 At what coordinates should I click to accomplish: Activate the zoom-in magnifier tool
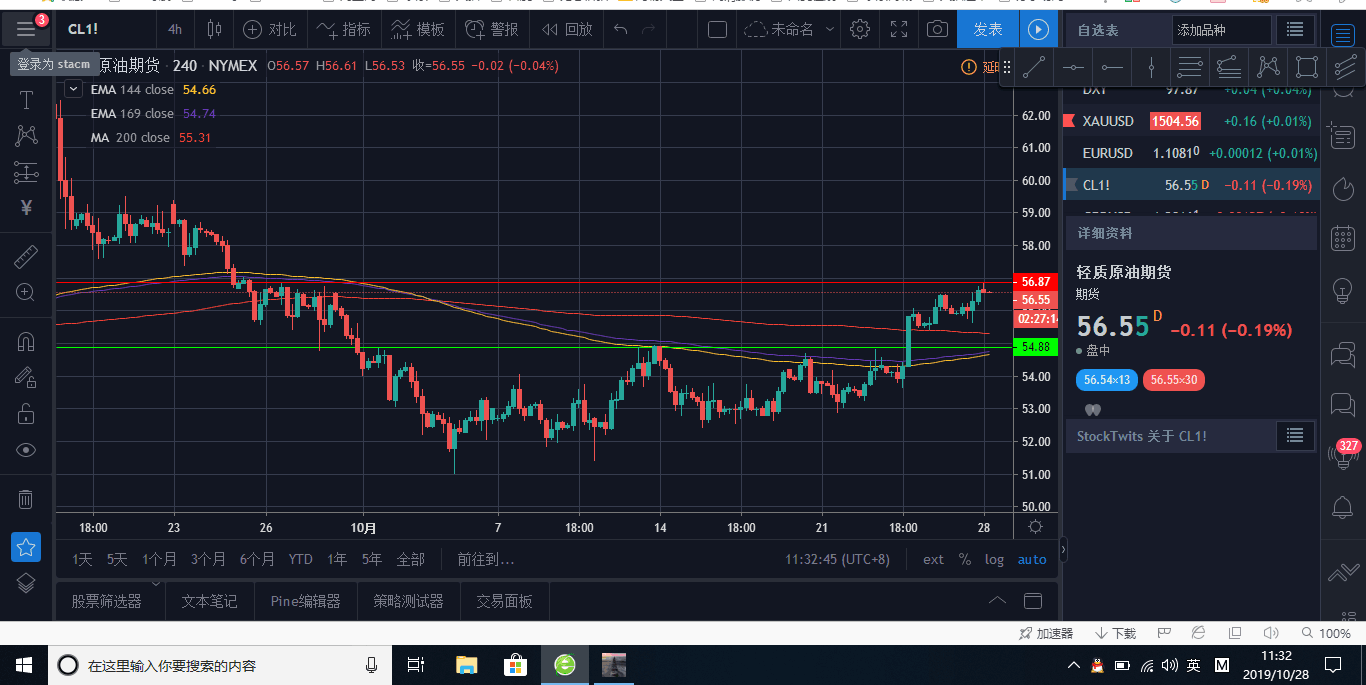coord(26,292)
